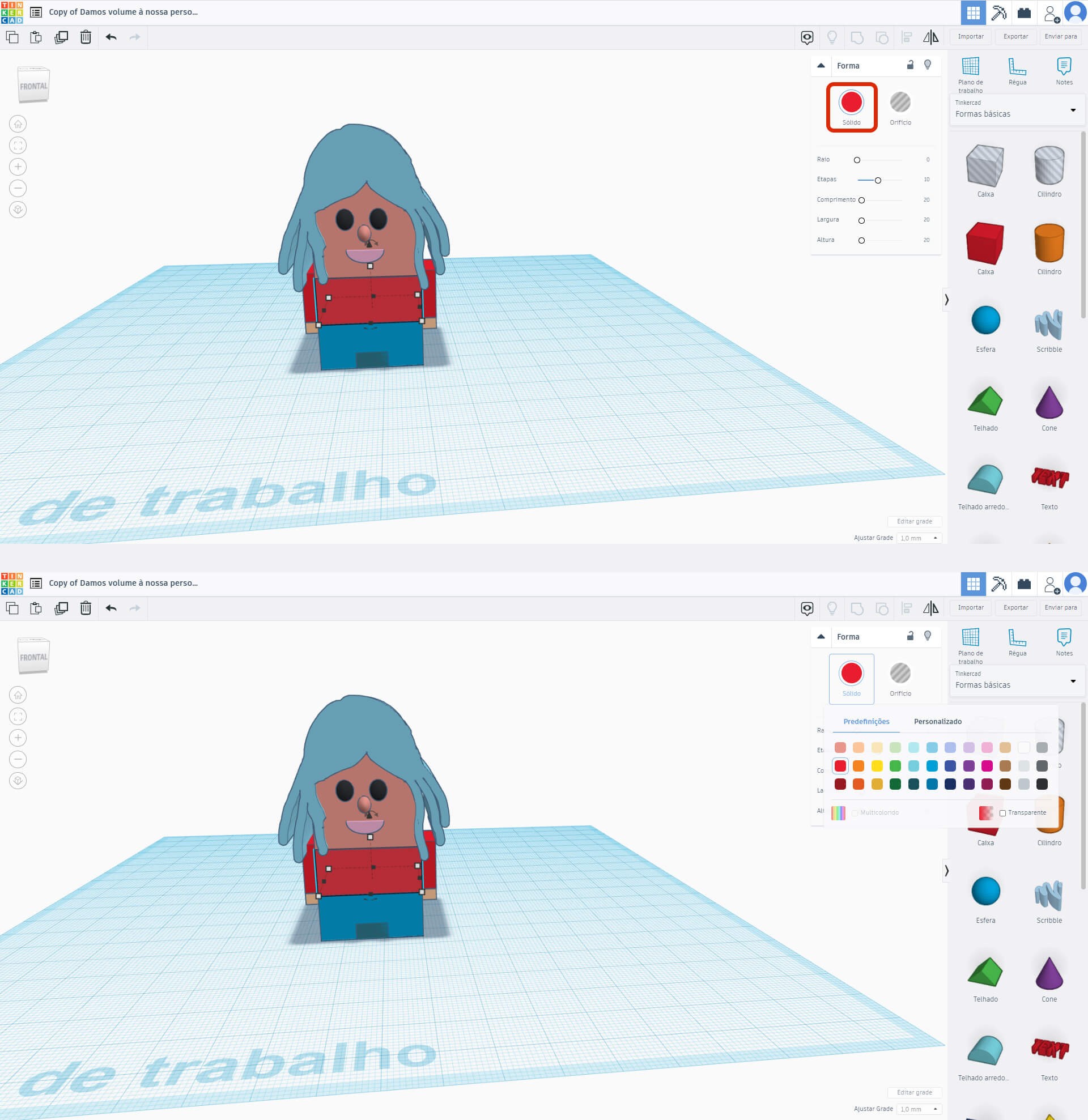The image size is (1088, 1120).
Task: Click the Exportar button in bottom screenshot
Action: [1015, 607]
